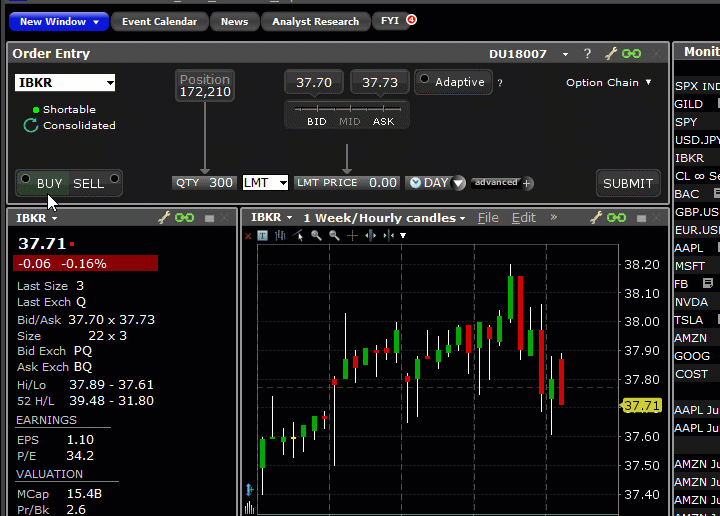Select the crosshair tool in chart toolbar
This screenshot has width=720, height=516.
[x=352, y=236]
